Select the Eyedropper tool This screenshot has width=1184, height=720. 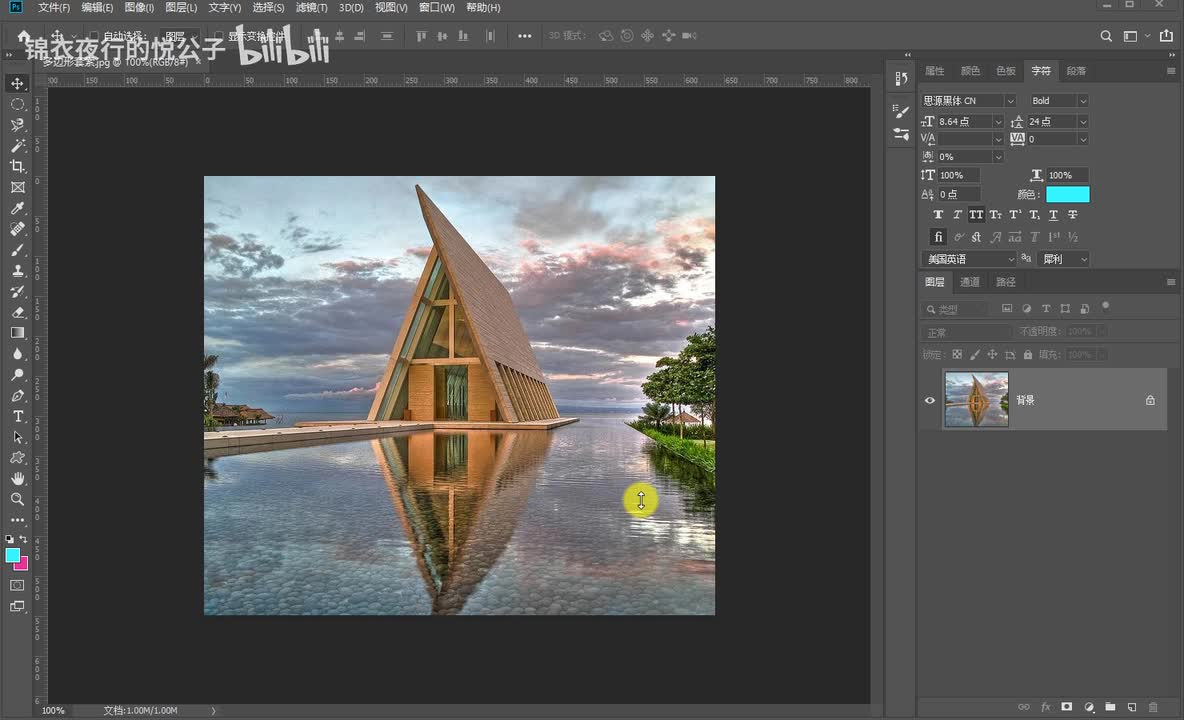pos(17,208)
